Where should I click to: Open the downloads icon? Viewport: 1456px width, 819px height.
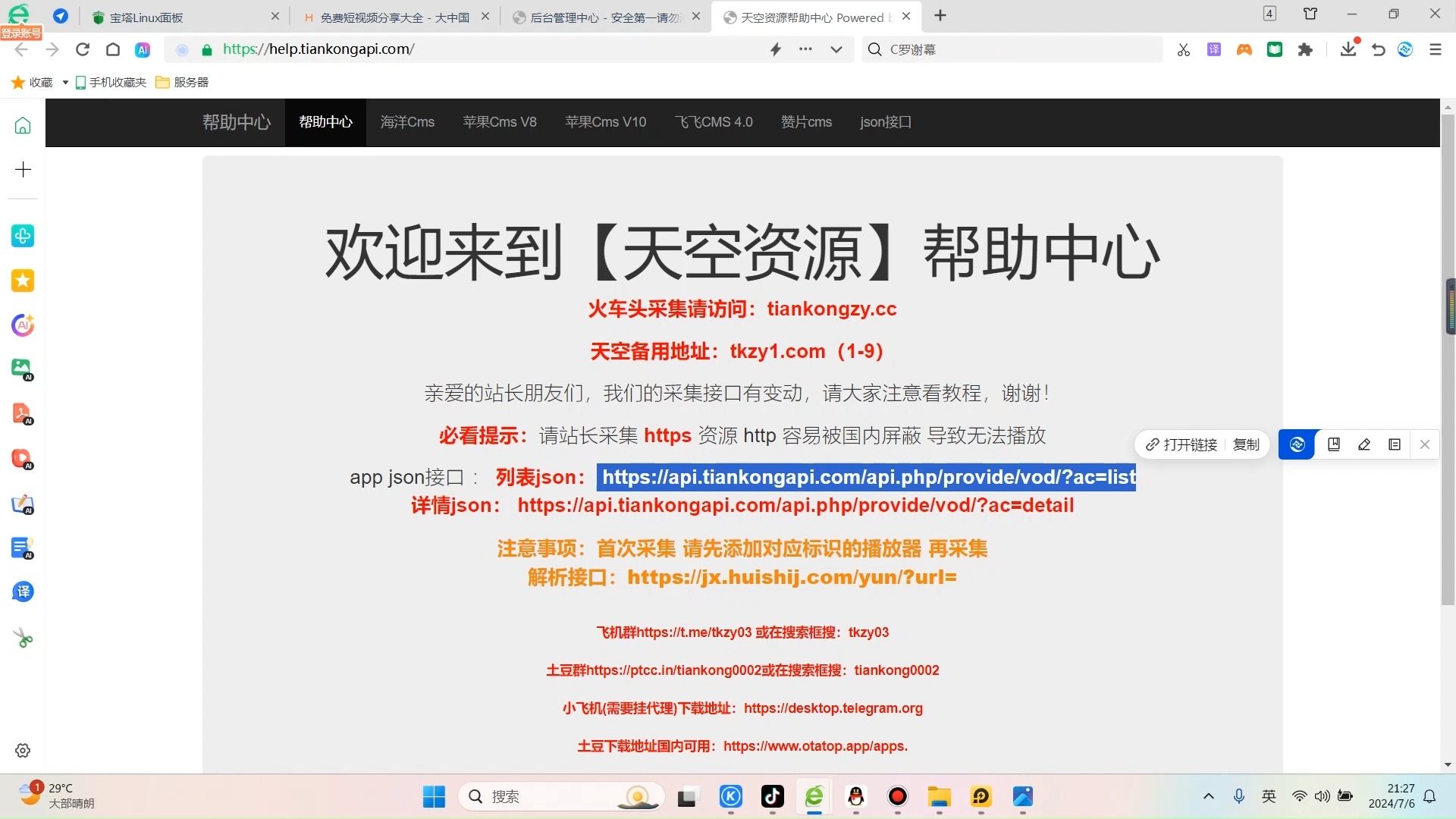[1348, 48]
